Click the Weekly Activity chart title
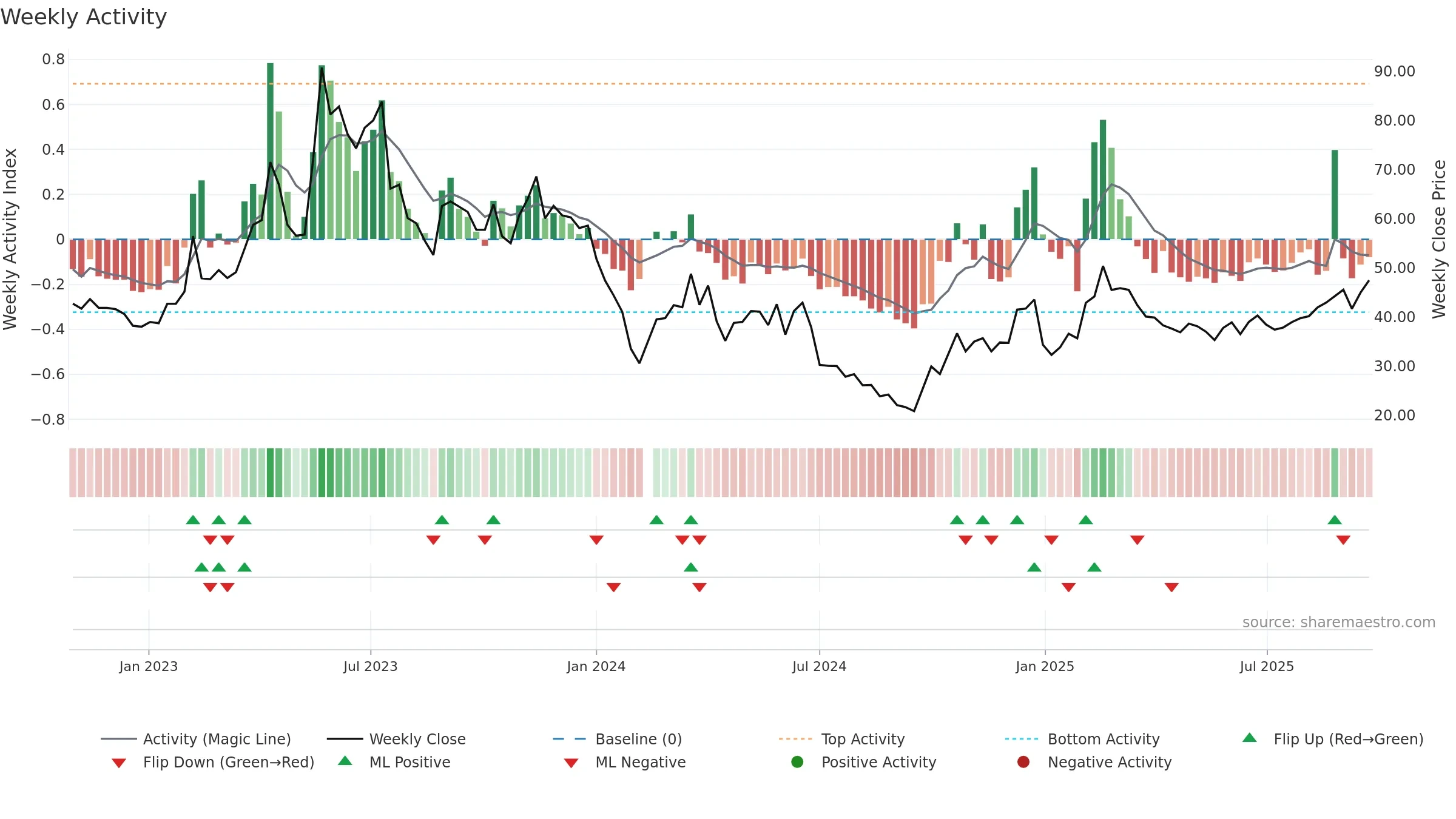Image resolution: width=1456 pixels, height=819 pixels. (84, 17)
